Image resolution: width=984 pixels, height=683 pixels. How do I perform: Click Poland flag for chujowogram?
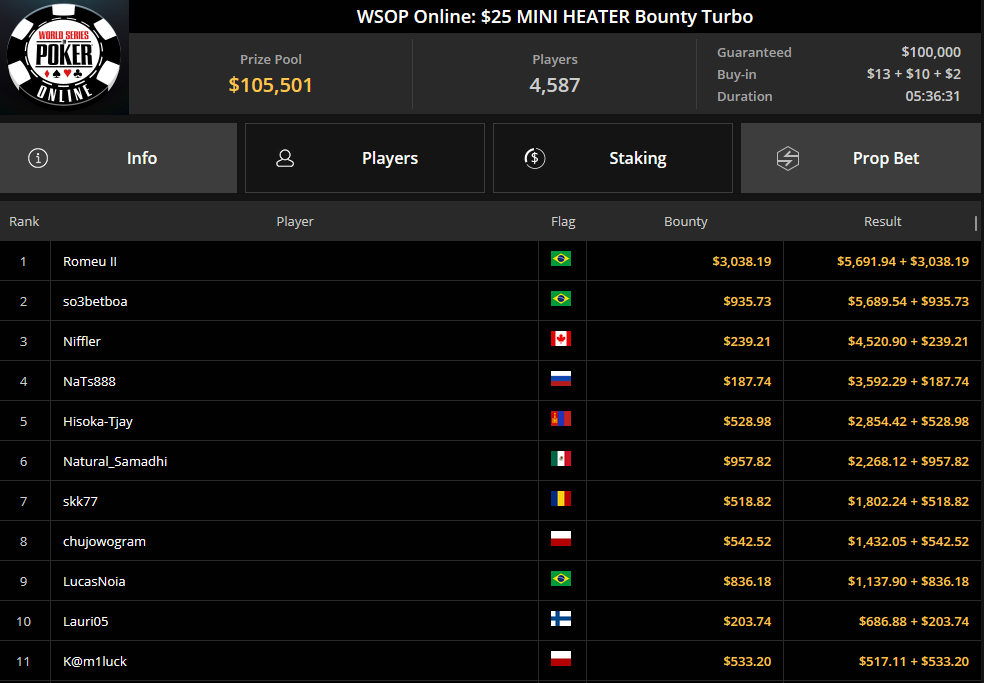click(x=560, y=539)
